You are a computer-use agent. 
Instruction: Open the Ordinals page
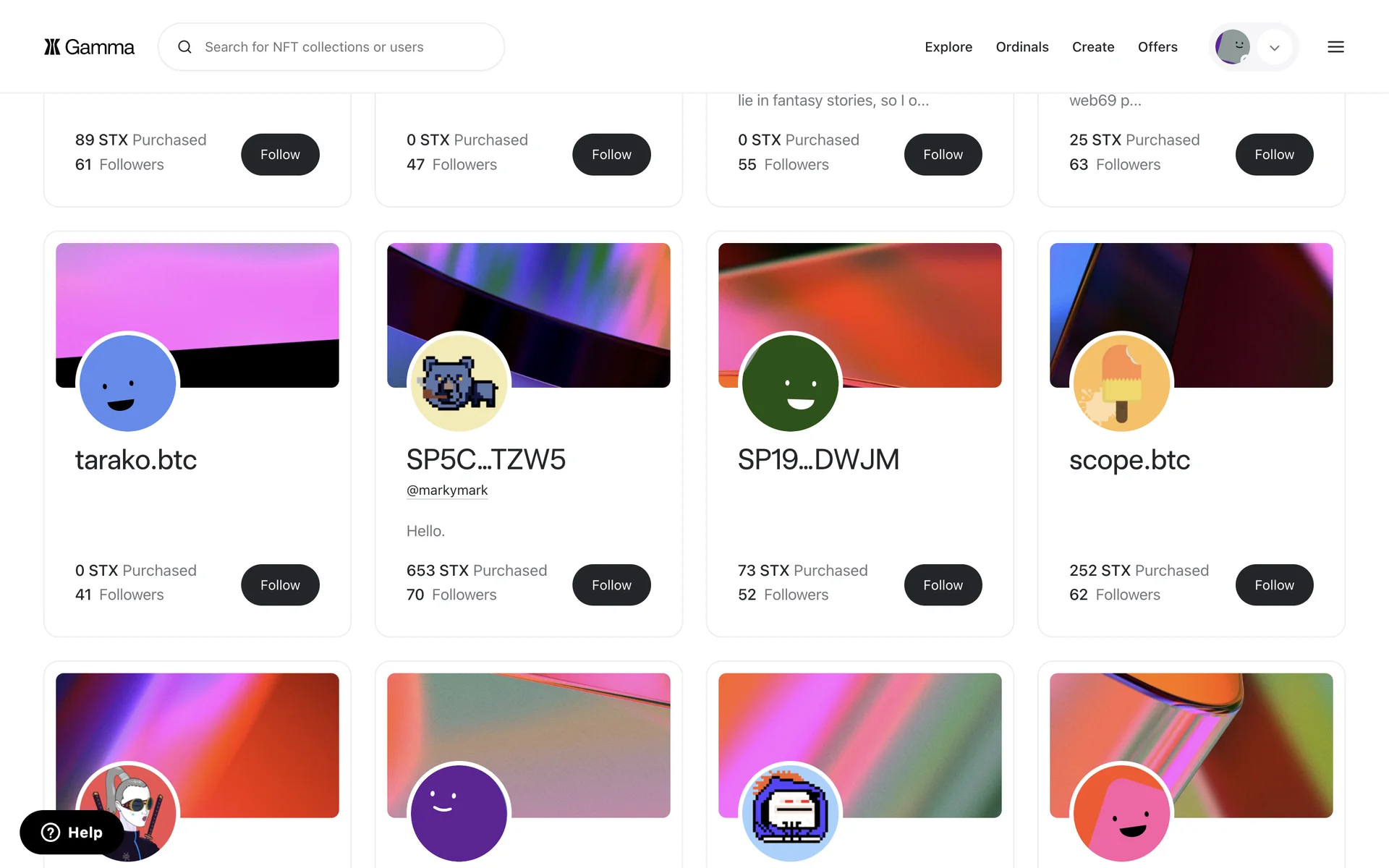pyautogui.click(x=1022, y=47)
